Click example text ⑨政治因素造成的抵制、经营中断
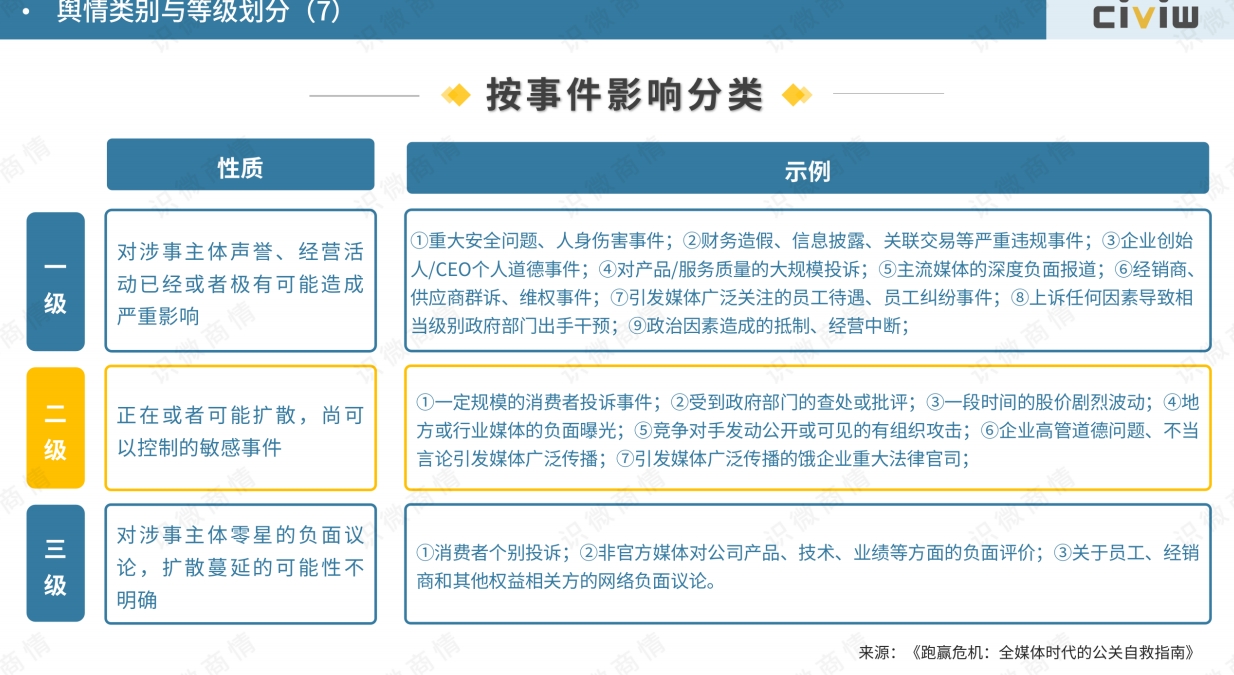This screenshot has height=675, width=1234. [767, 325]
